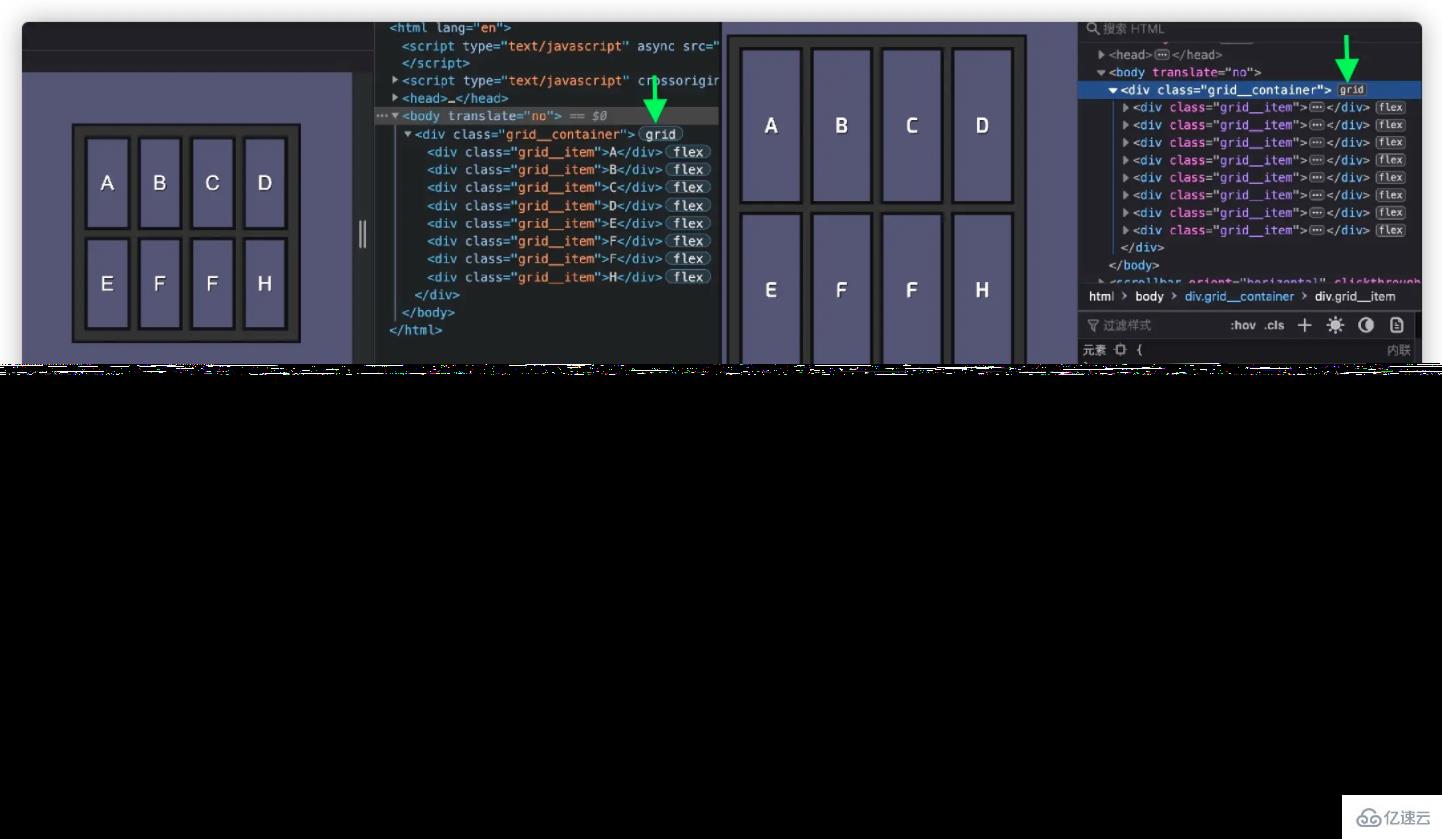1442x839 pixels.
Task: Focus the 过滤样式 filter styles field
Action: 1152,325
